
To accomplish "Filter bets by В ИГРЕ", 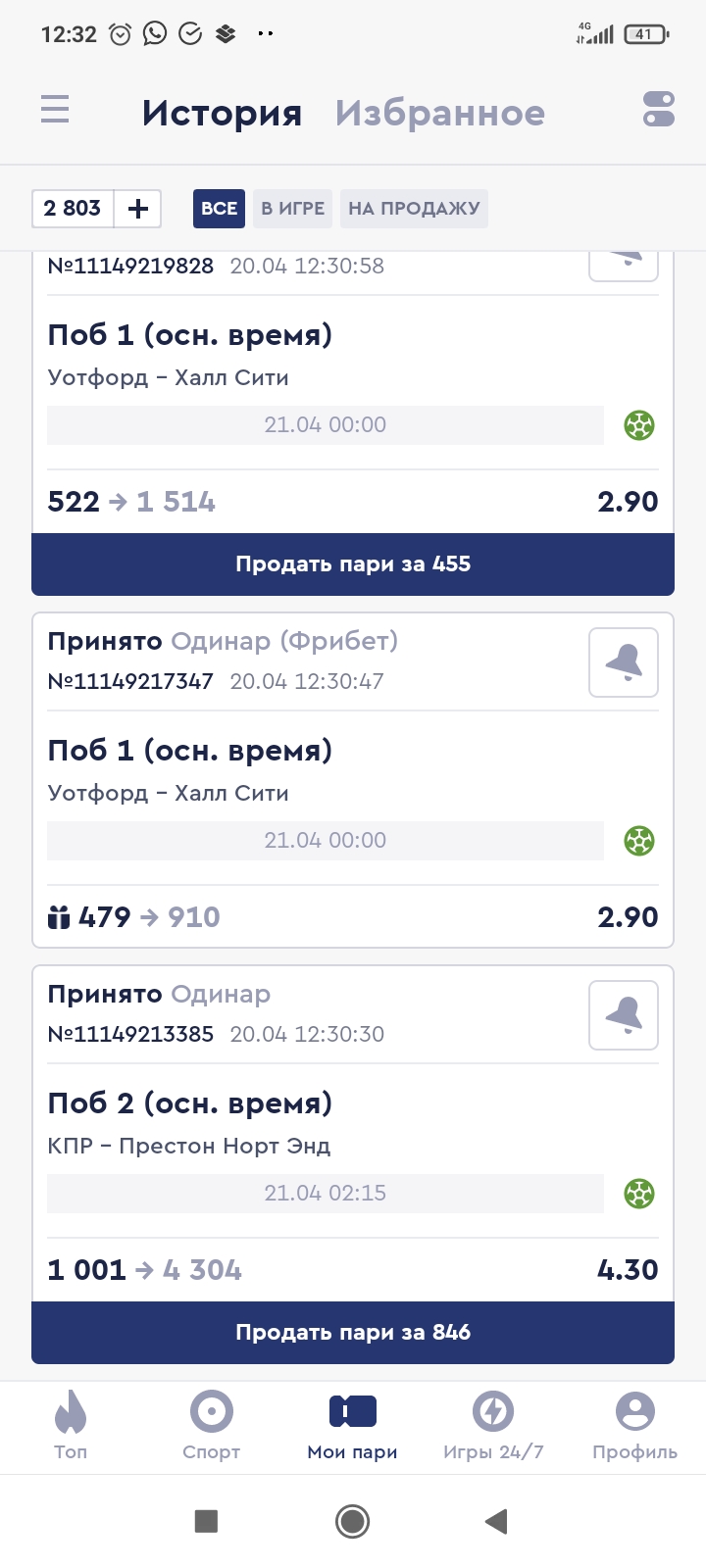I will (292, 208).
